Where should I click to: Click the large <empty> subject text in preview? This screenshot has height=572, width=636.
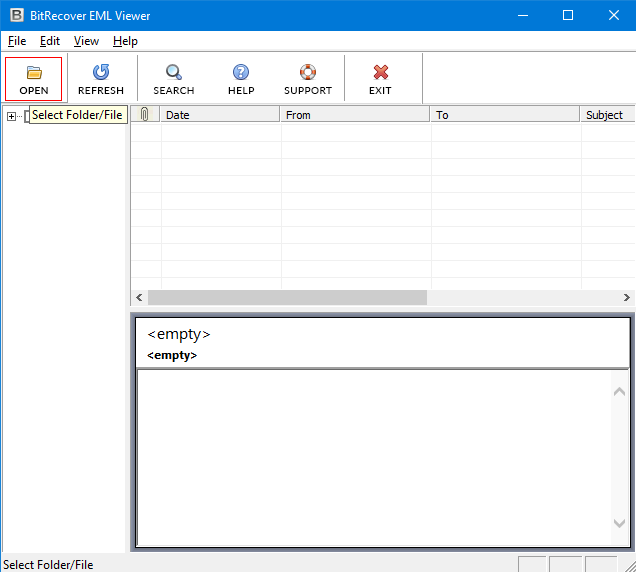tap(179, 334)
